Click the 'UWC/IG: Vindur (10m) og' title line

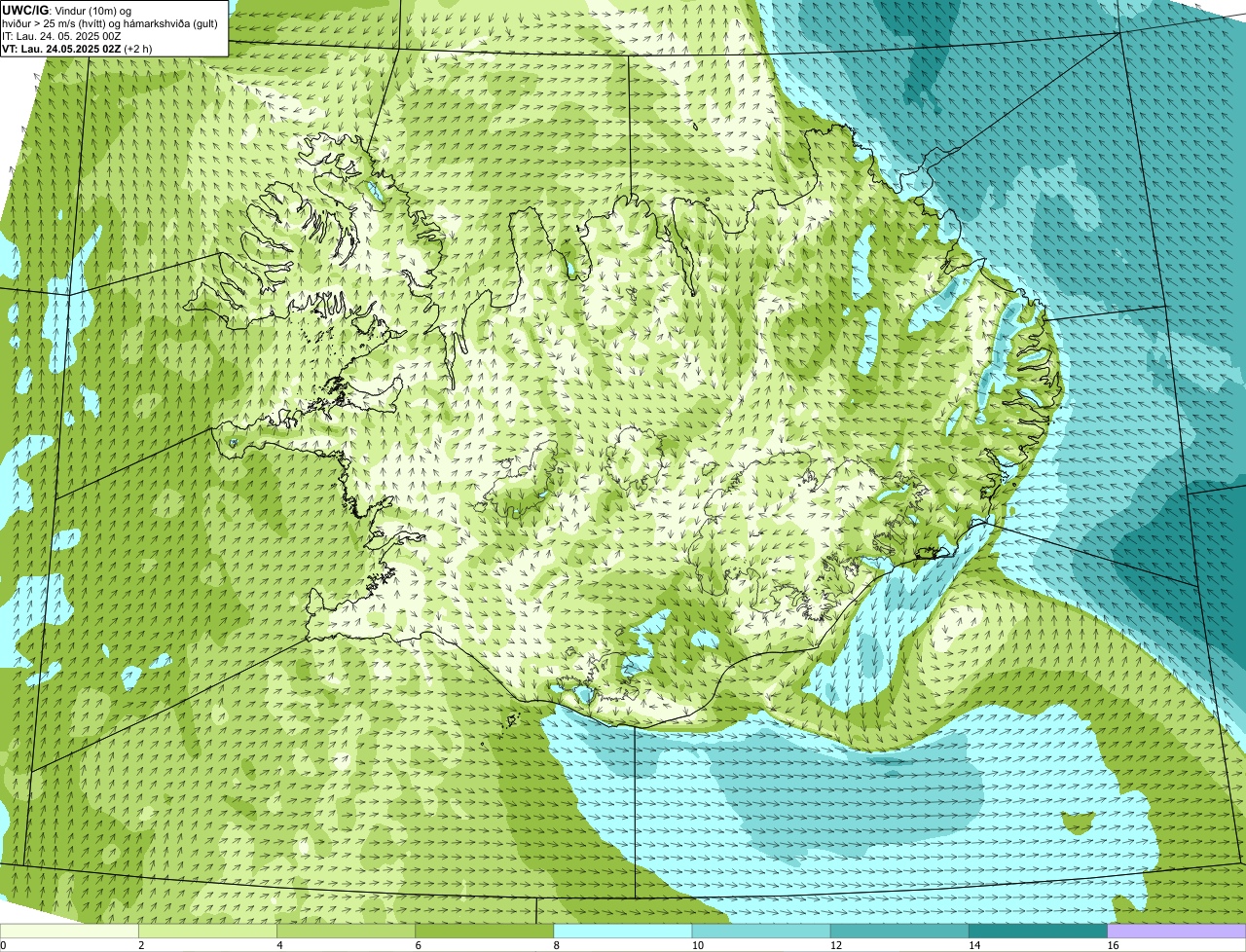pos(67,10)
